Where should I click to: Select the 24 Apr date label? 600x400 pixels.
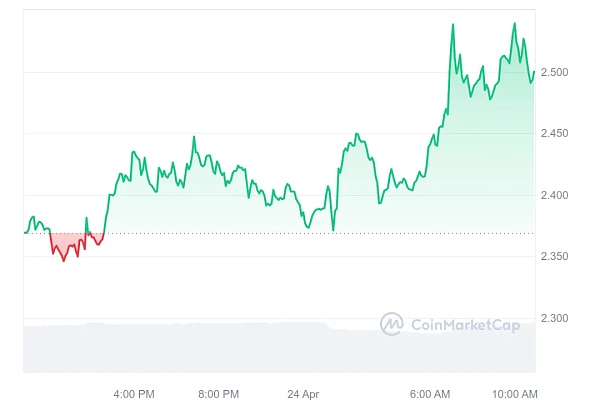302,393
